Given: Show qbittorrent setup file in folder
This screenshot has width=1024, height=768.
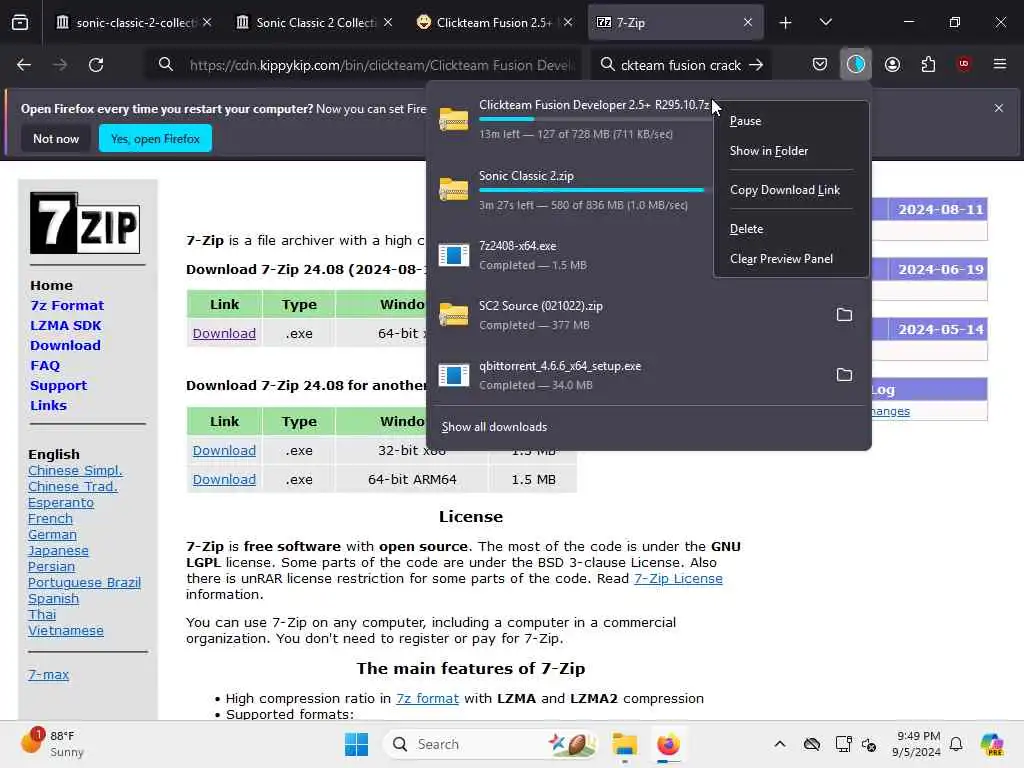Looking at the screenshot, I should (x=844, y=375).
